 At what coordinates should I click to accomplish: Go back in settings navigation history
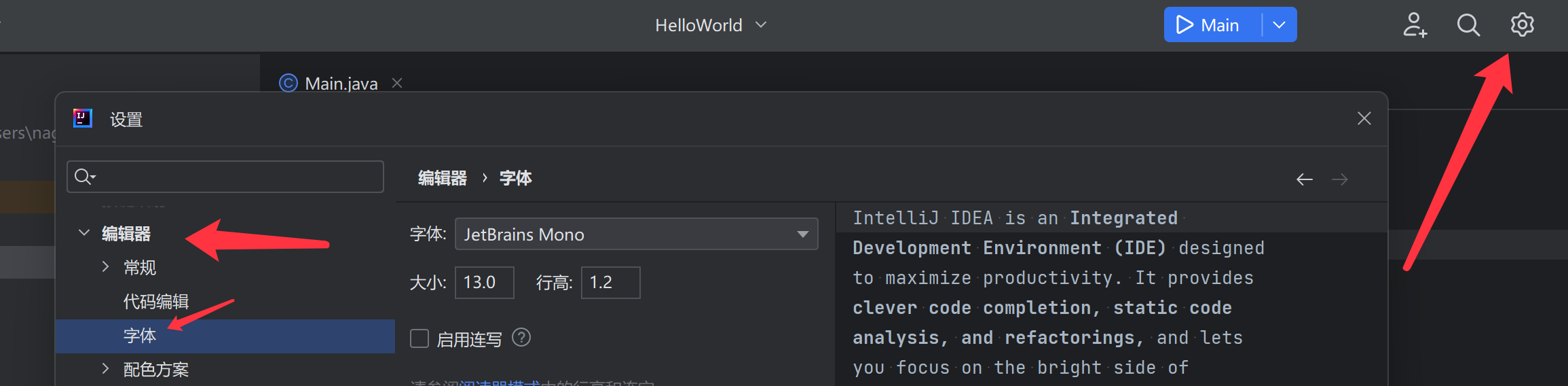(x=1305, y=179)
